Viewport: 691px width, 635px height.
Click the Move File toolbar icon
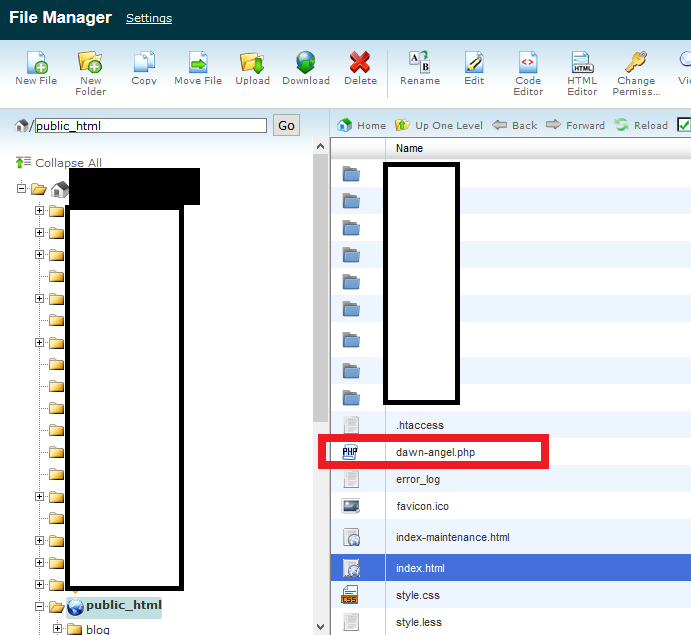198,62
